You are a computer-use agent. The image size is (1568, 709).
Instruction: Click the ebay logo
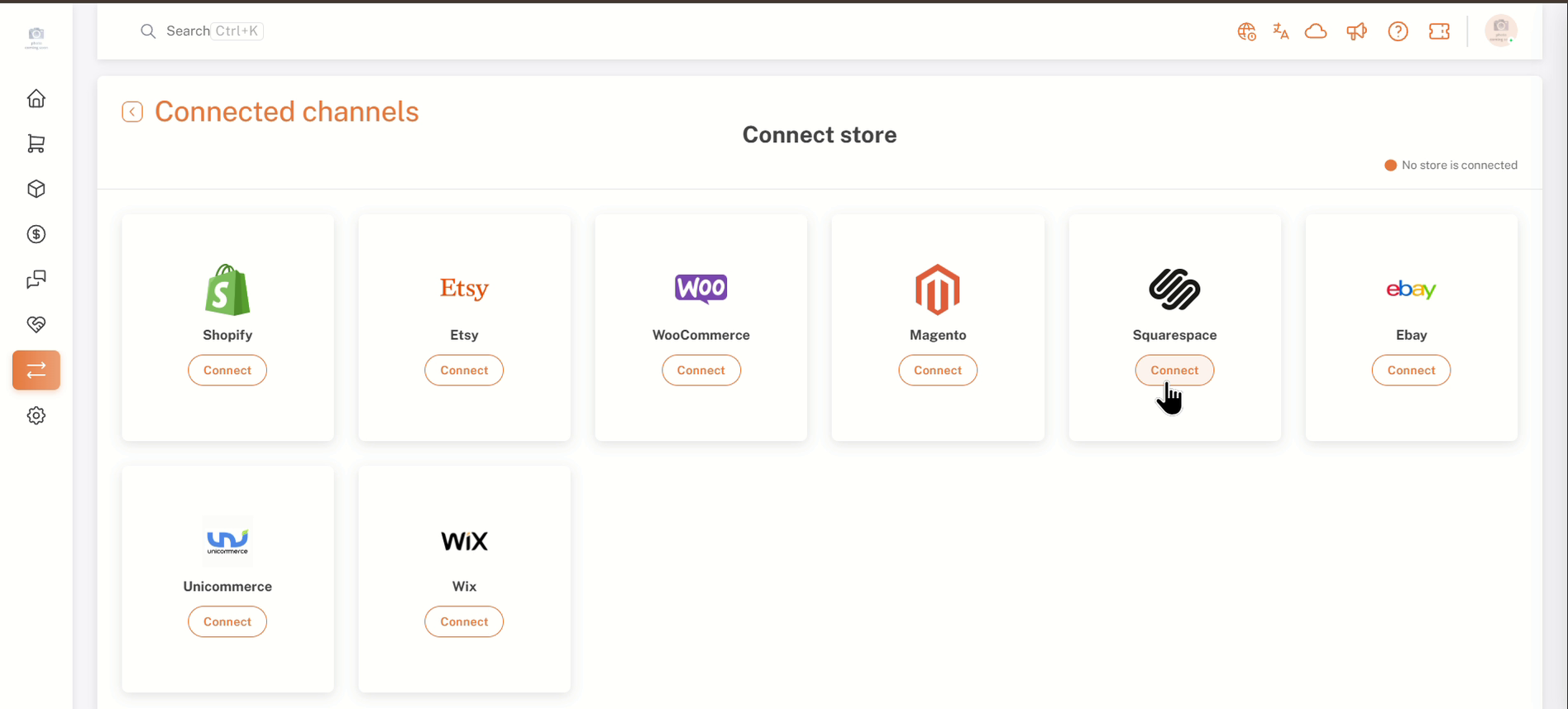click(x=1411, y=290)
